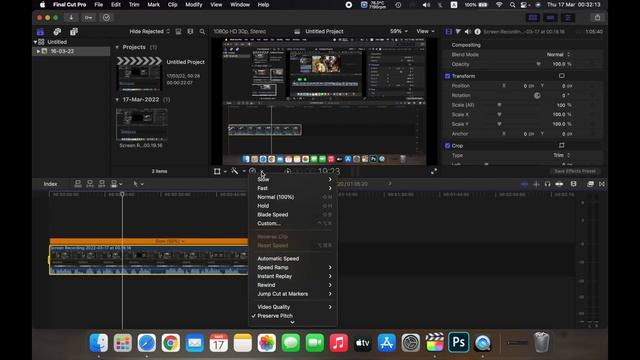Click the browser search magnifier
This screenshot has width=640, height=360.
coord(202,31)
